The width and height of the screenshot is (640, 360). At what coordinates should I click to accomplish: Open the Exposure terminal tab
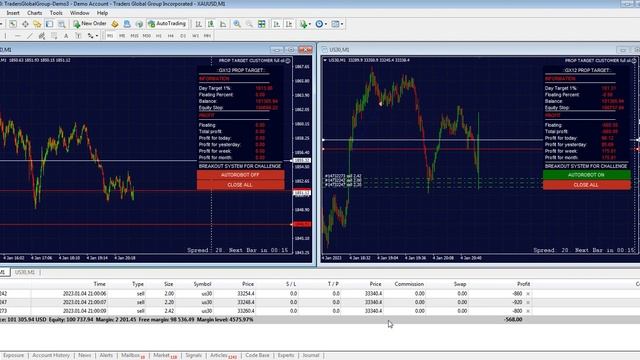(x=13, y=356)
